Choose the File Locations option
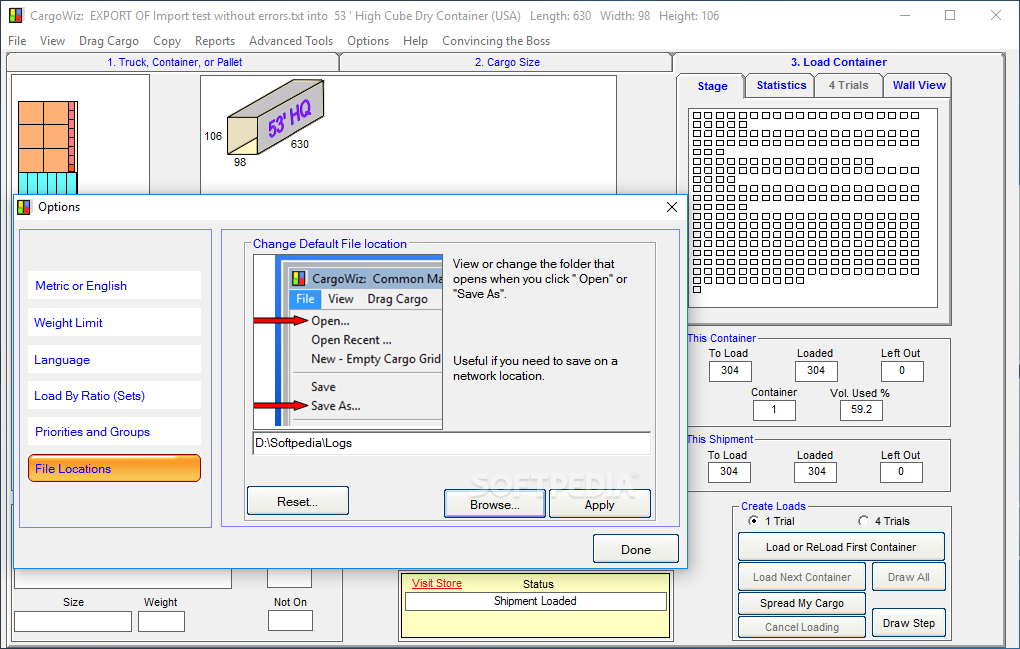Screen dimensions: 1020x649 click(114, 468)
